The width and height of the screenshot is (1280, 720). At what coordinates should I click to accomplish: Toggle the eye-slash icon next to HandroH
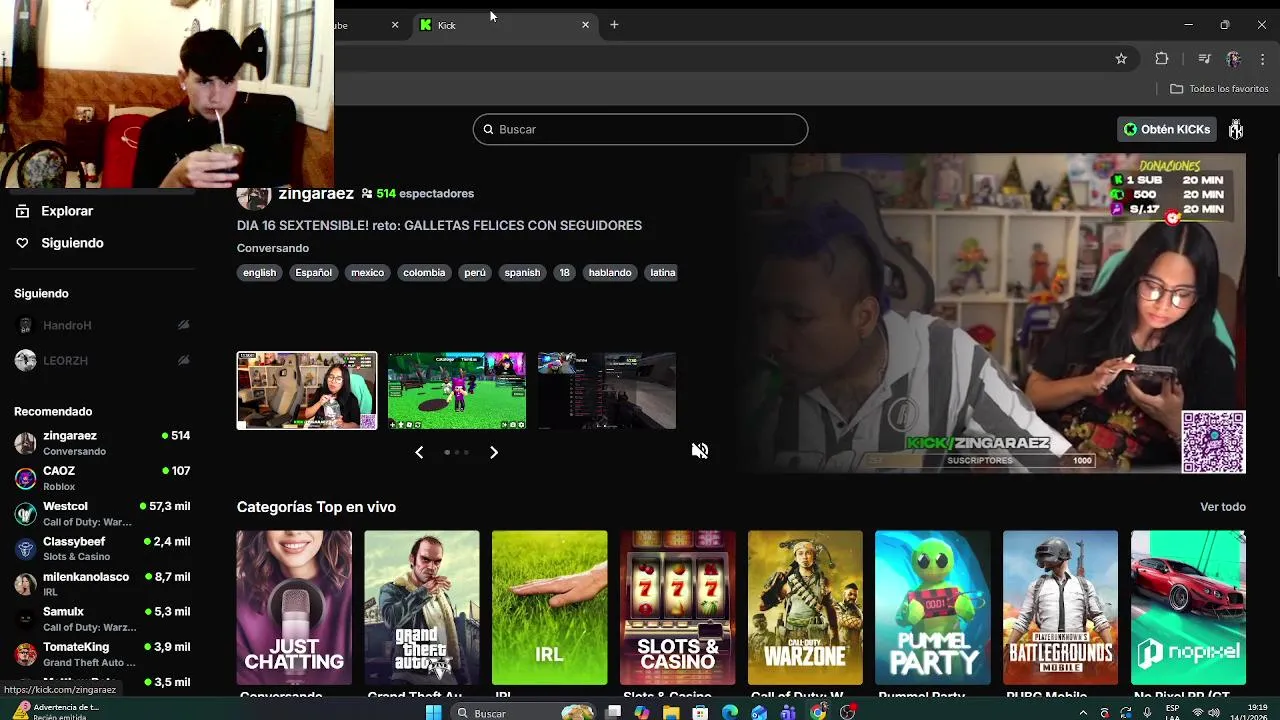click(183, 326)
